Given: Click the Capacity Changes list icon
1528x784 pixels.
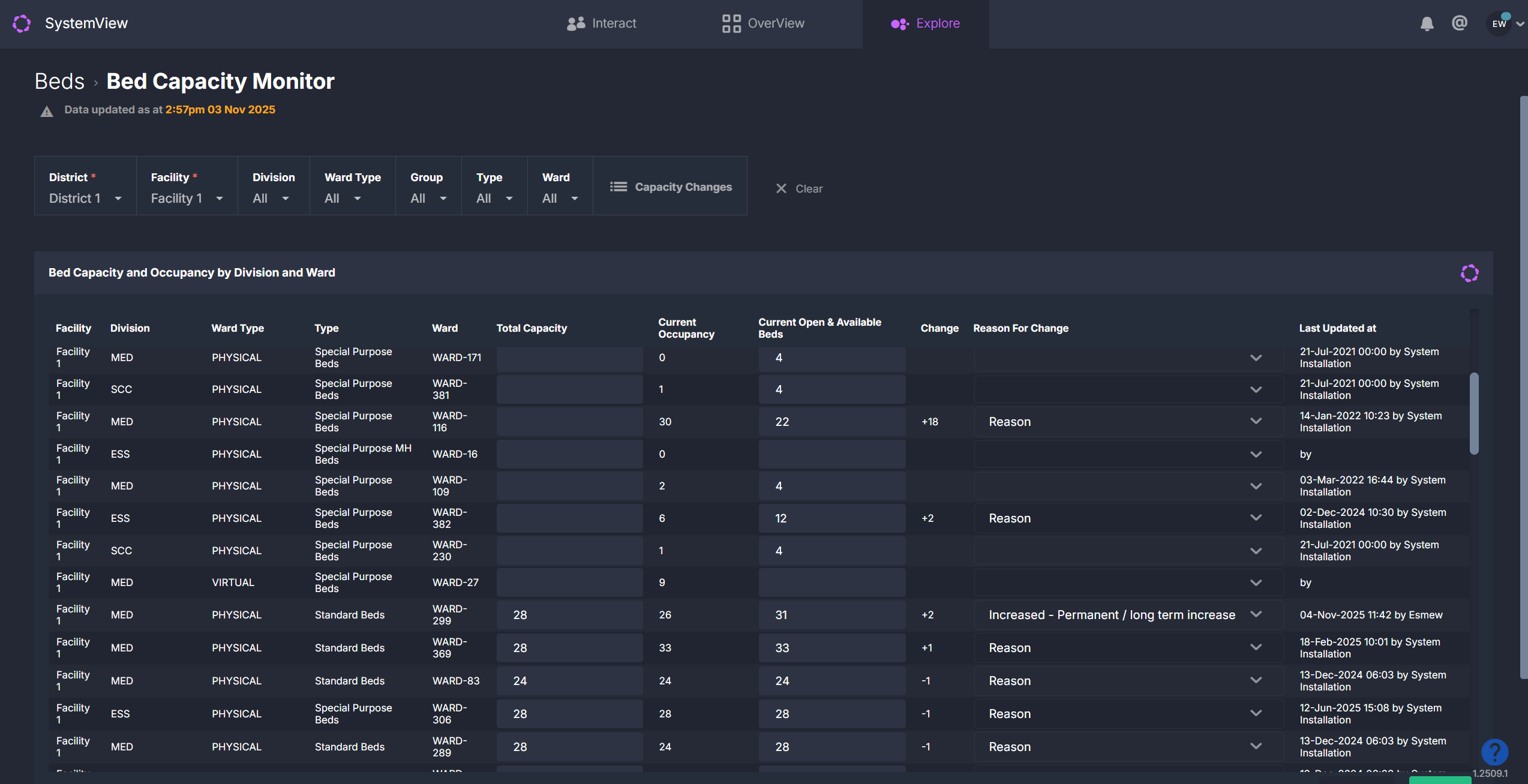Looking at the screenshot, I should click(619, 187).
